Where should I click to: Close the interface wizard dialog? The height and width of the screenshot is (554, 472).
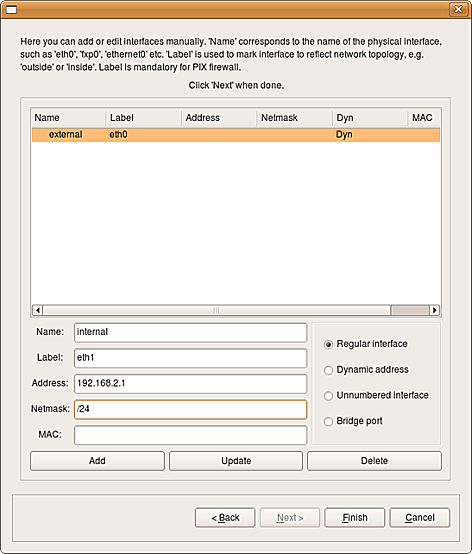(x=458, y=9)
